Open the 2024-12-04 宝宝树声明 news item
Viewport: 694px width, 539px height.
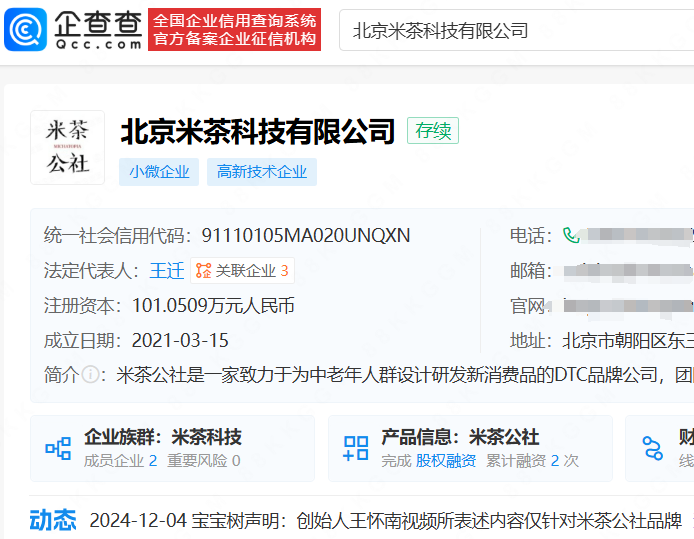point(386,521)
